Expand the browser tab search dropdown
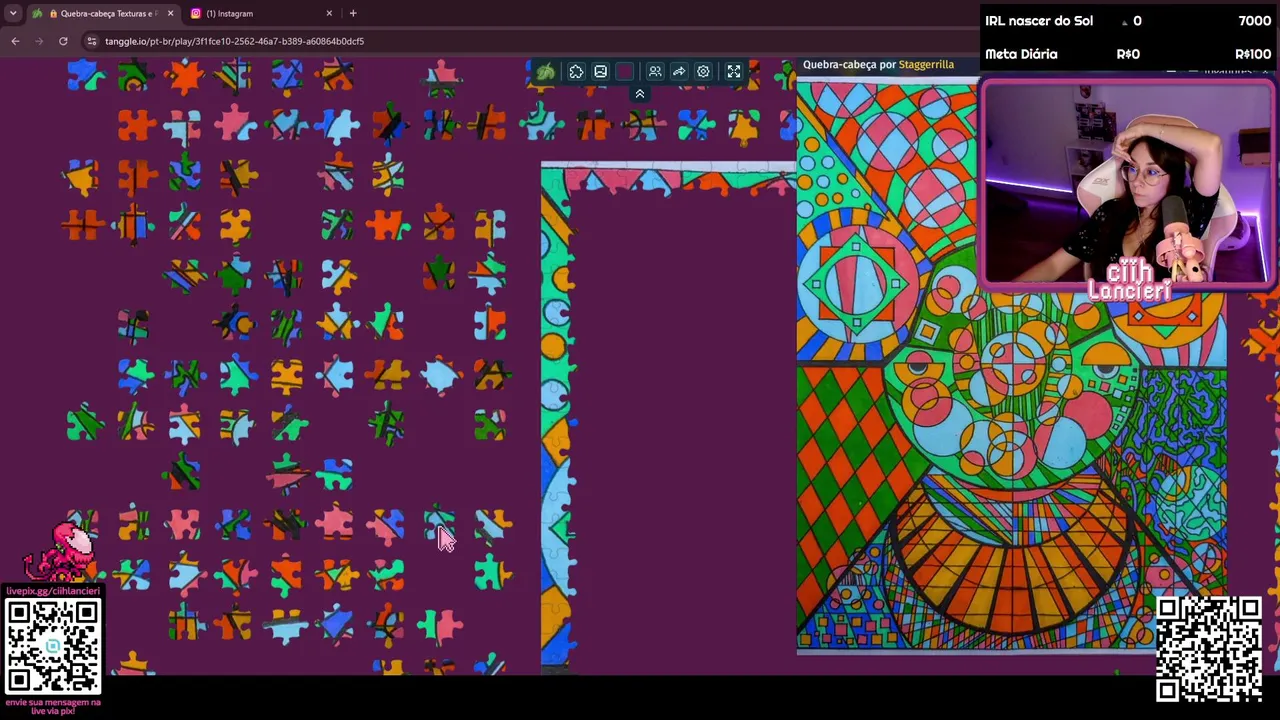The width and height of the screenshot is (1280, 720). tap(13, 13)
